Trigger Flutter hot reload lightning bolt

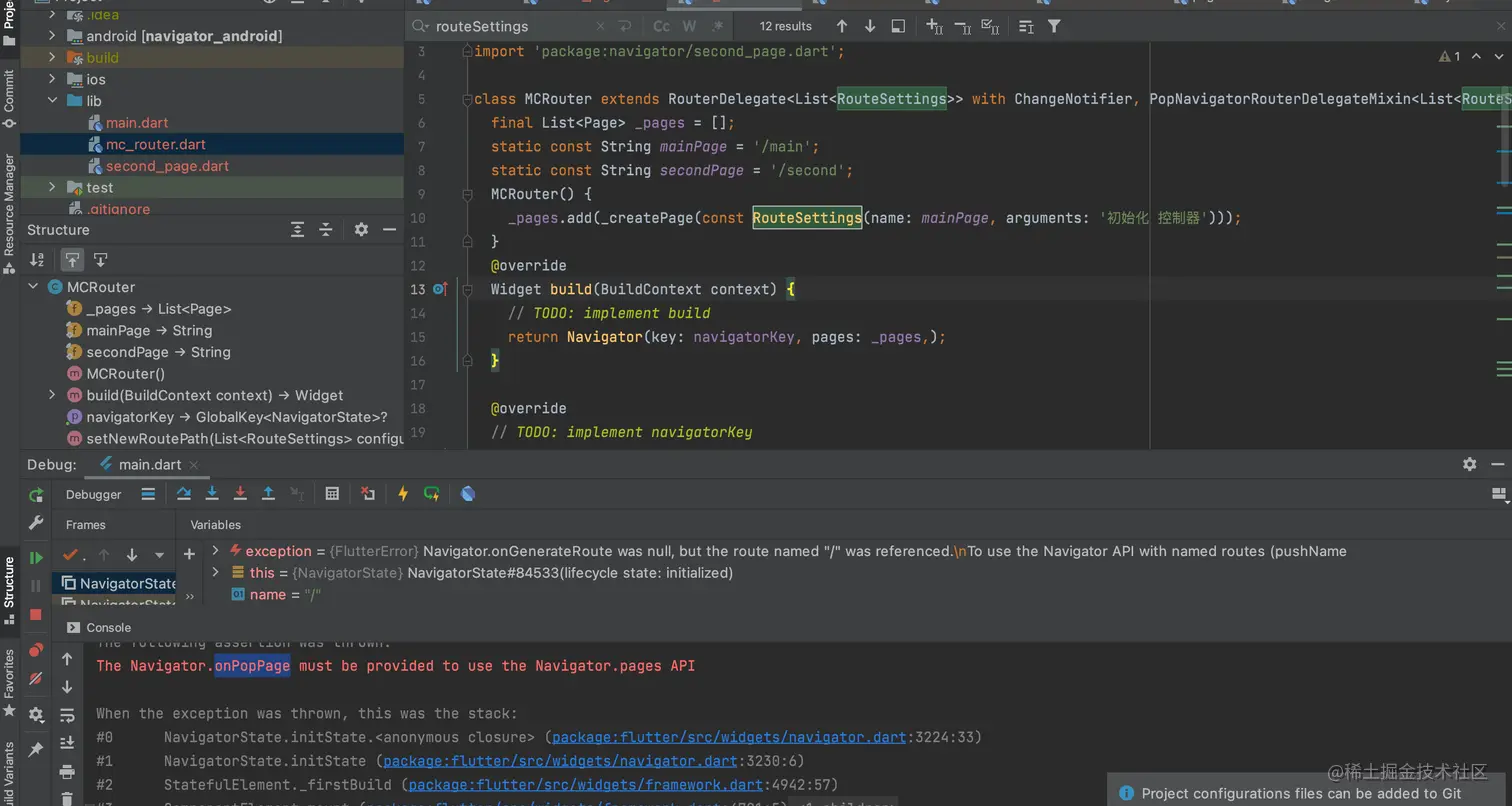tap(403, 493)
